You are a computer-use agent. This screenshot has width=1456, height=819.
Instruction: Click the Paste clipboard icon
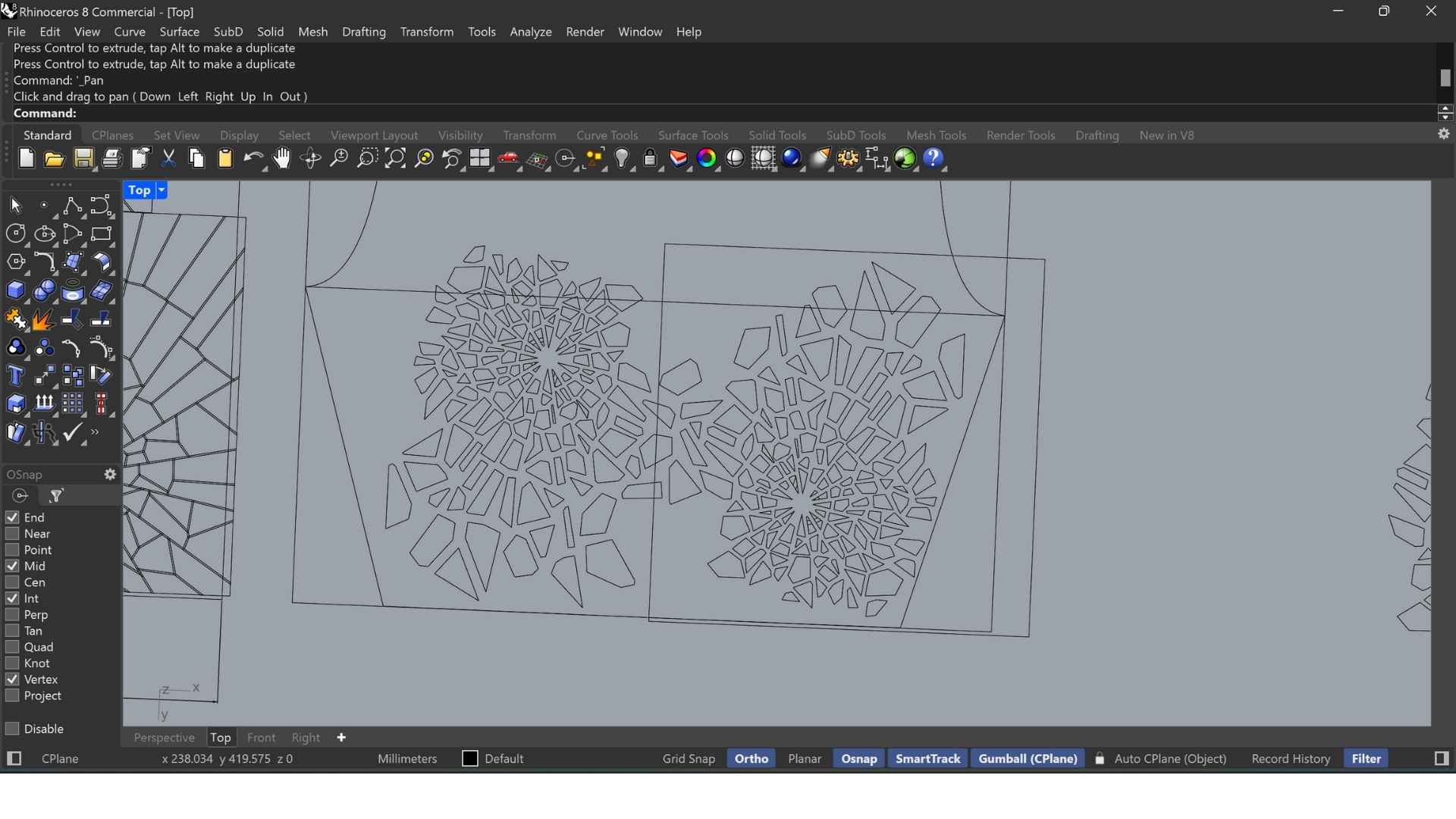click(x=226, y=159)
